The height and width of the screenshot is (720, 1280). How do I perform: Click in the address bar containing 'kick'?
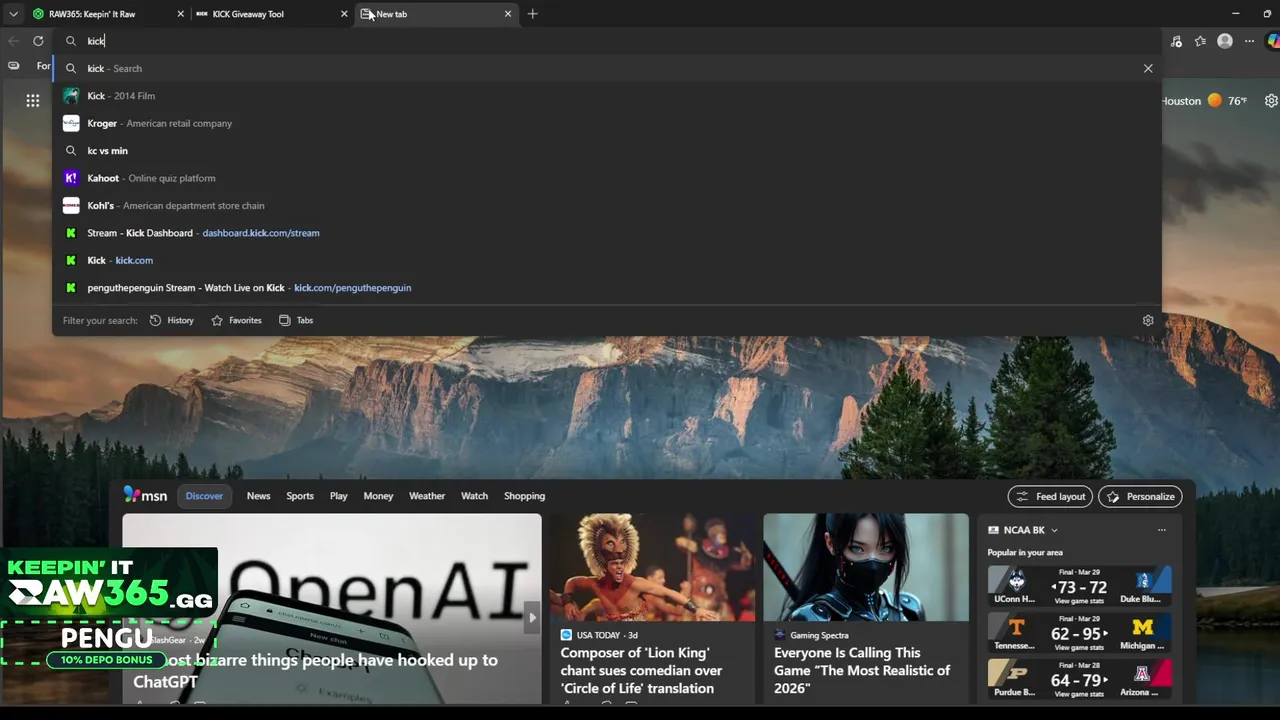coord(607,41)
